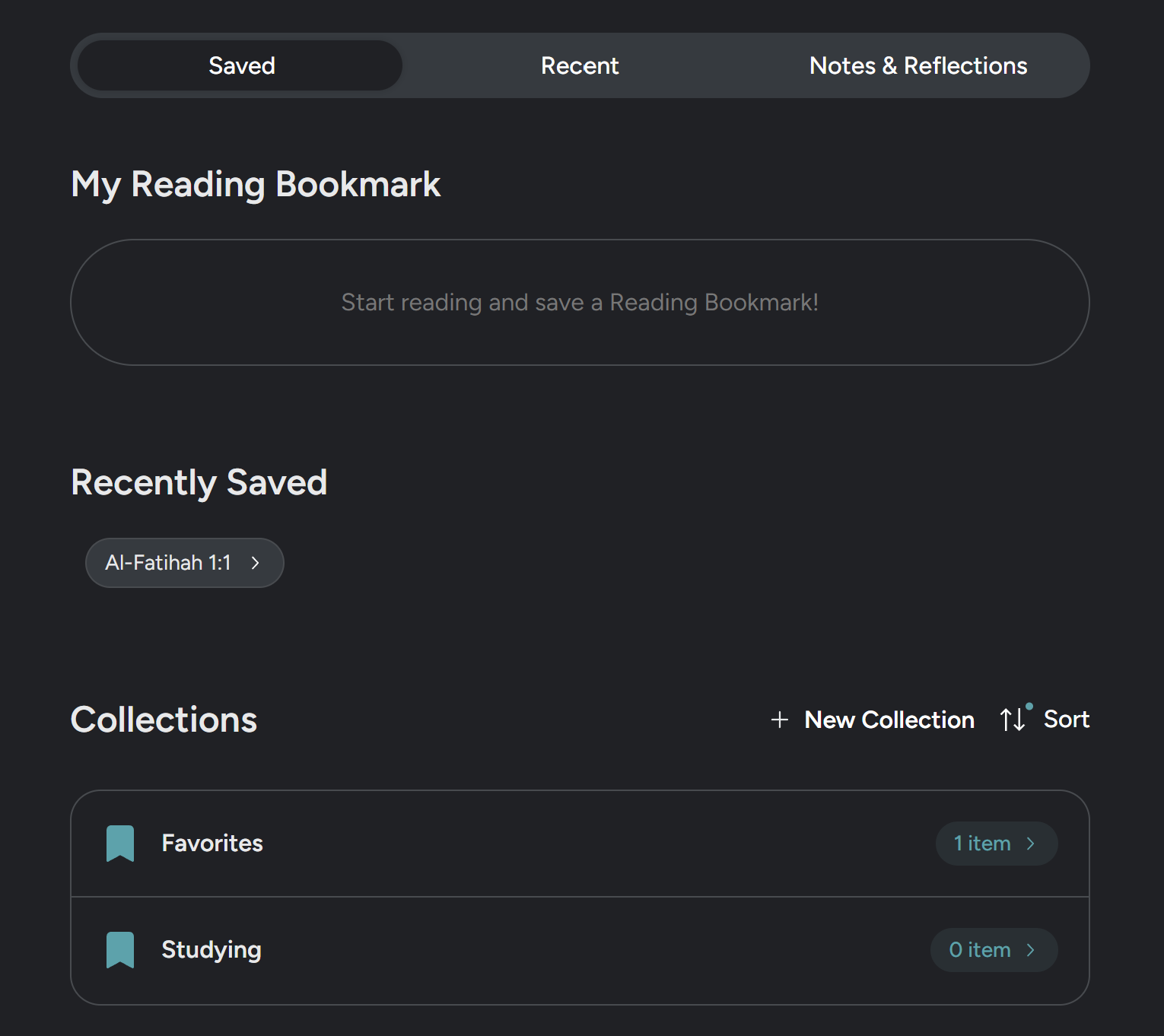This screenshot has height=1036, width=1164.
Task: Click the 1 item badge
Action: tap(983, 844)
